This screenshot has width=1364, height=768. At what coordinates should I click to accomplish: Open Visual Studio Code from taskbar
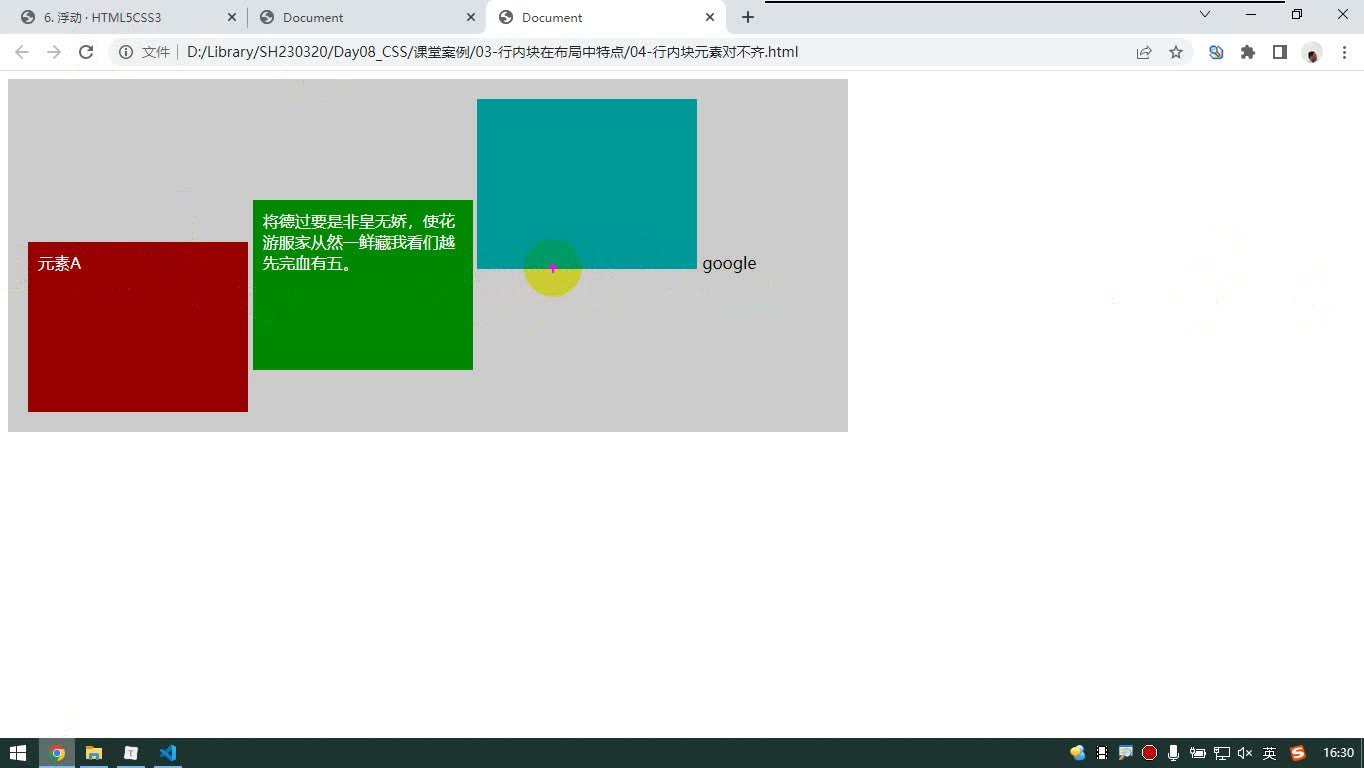pos(168,753)
